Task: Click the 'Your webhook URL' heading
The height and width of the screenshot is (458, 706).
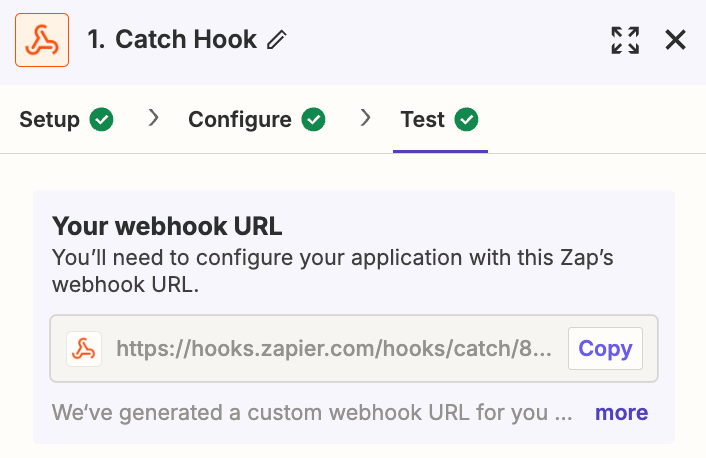Action: point(167,226)
